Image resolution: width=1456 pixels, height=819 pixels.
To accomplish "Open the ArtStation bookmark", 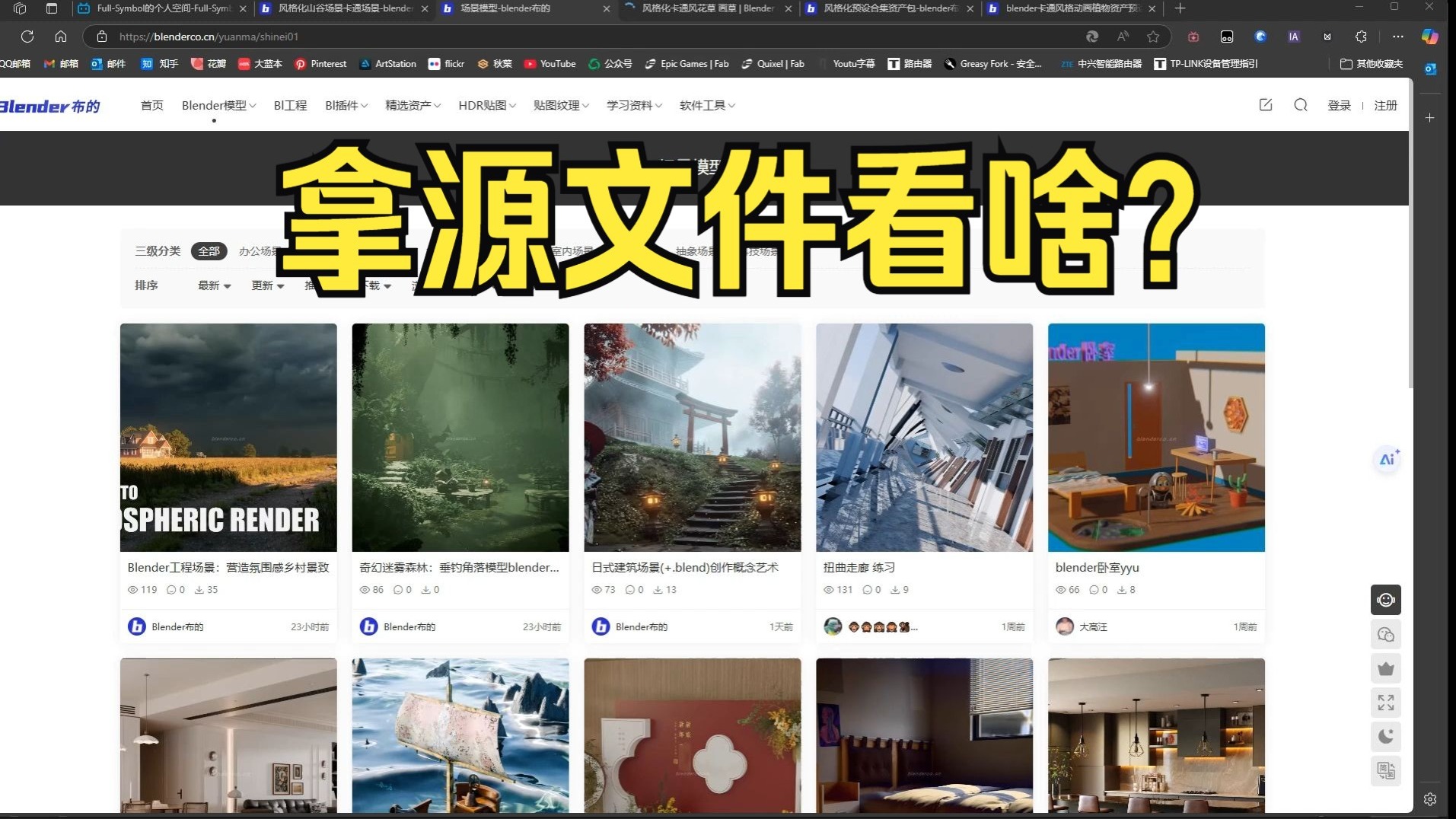I will (x=388, y=64).
